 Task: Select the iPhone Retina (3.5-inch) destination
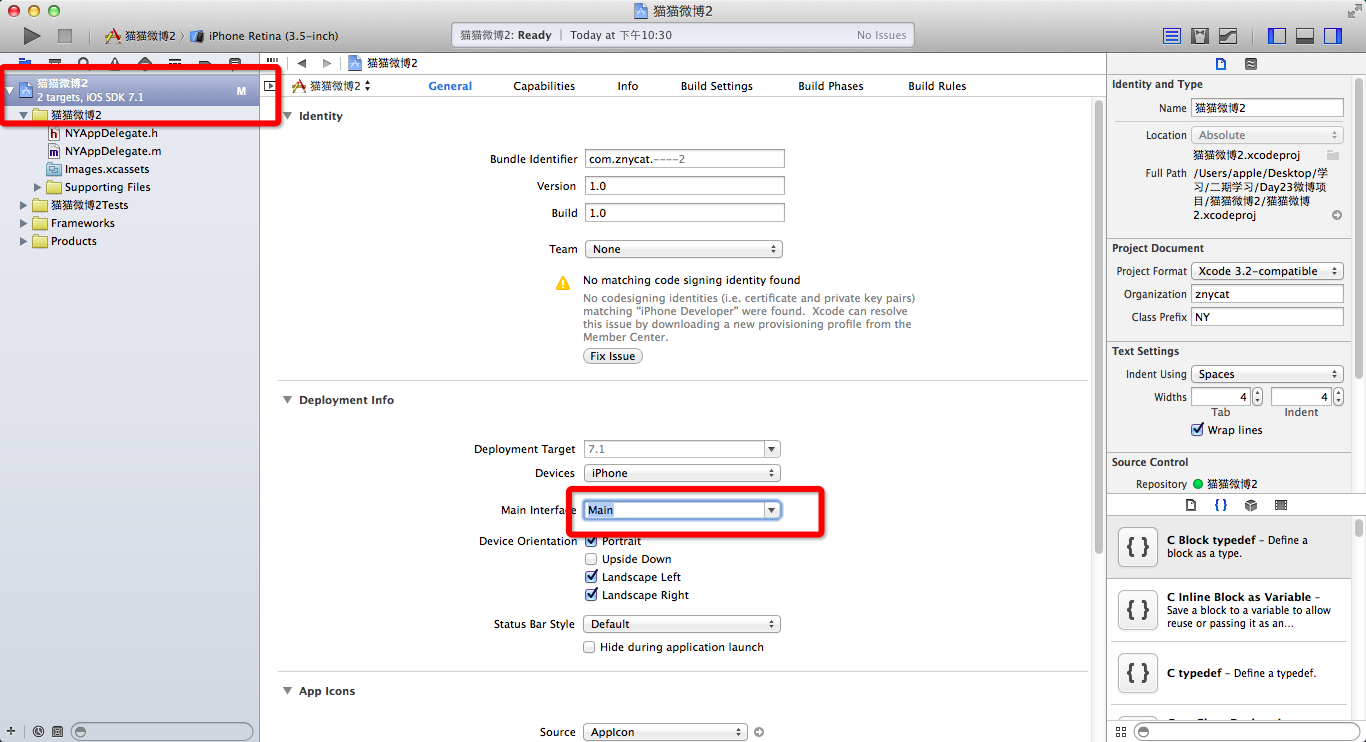click(265, 36)
